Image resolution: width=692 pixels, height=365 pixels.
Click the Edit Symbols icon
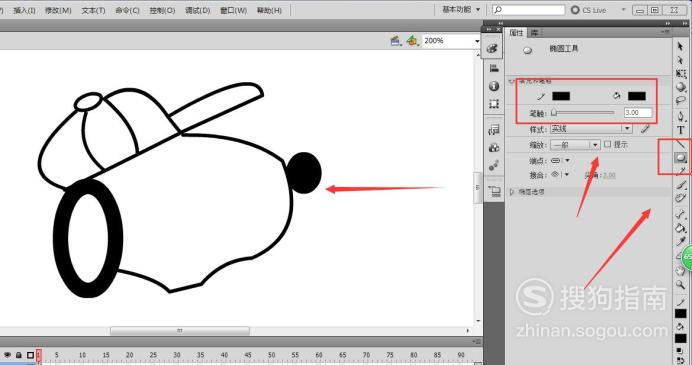(x=412, y=41)
